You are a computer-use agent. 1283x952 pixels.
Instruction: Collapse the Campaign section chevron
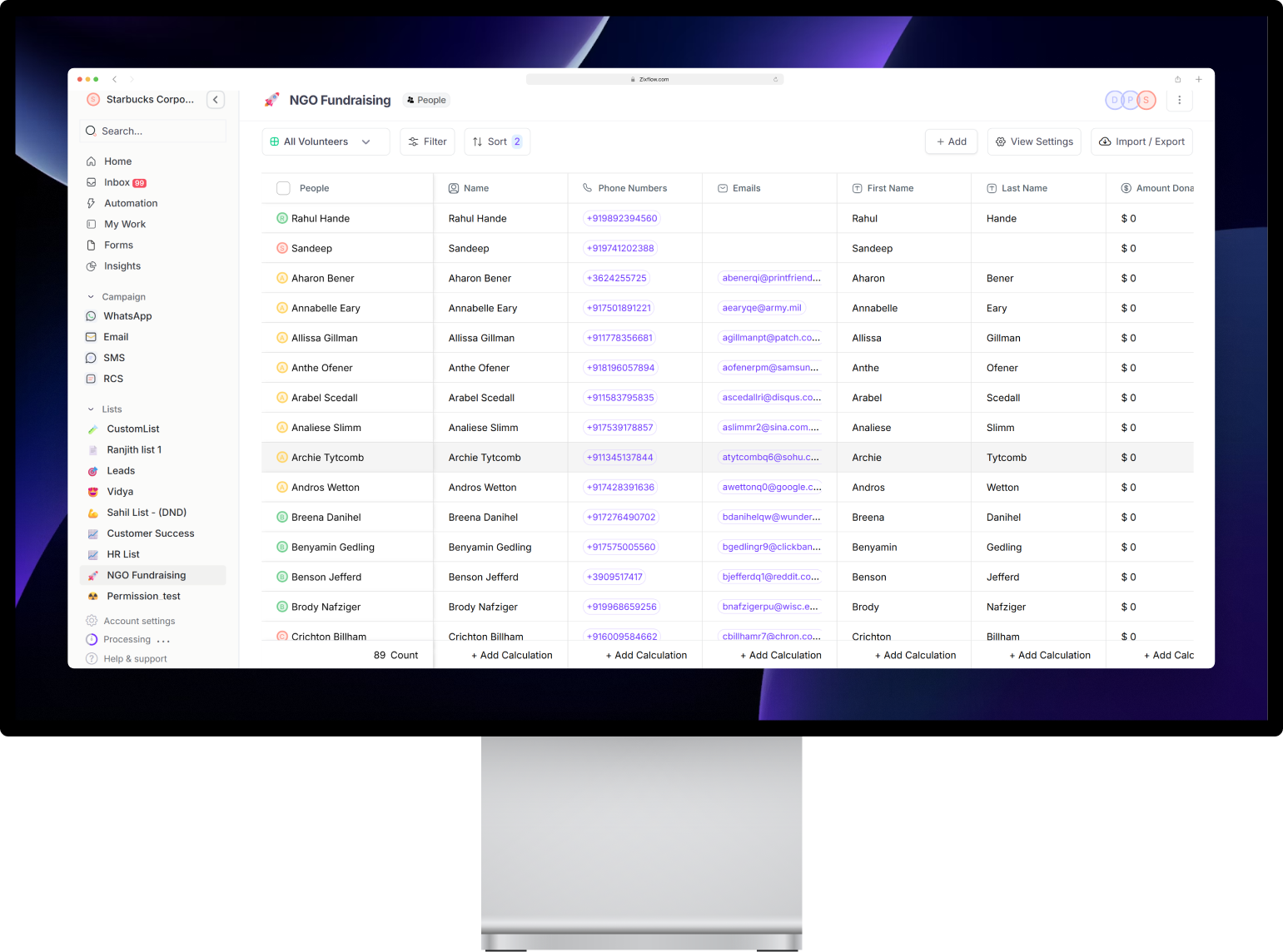coord(91,296)
